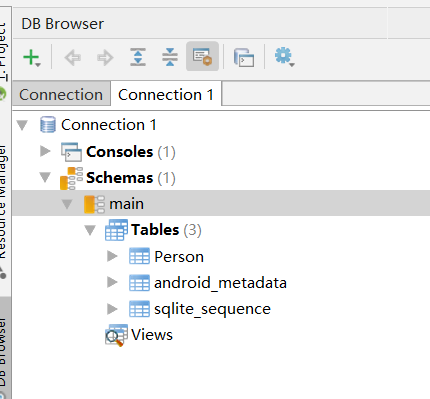Expand the sqlite_sequence table
Screen dimensions: 430x399
(x=112, y=309)
